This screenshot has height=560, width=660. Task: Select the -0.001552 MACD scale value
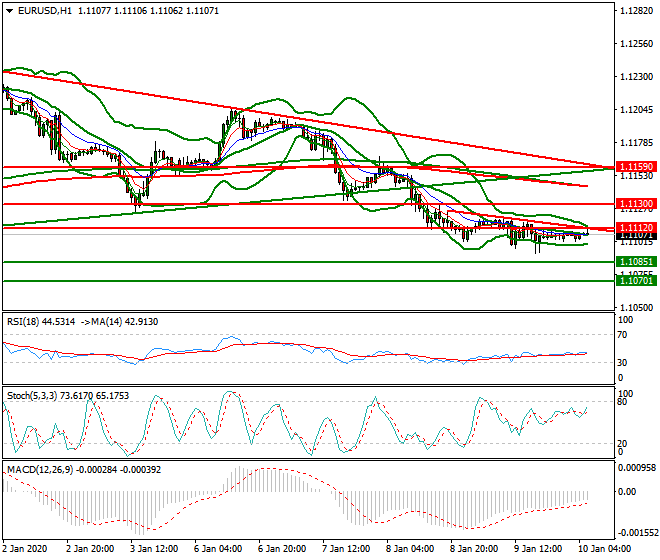[x=637, y=533]
